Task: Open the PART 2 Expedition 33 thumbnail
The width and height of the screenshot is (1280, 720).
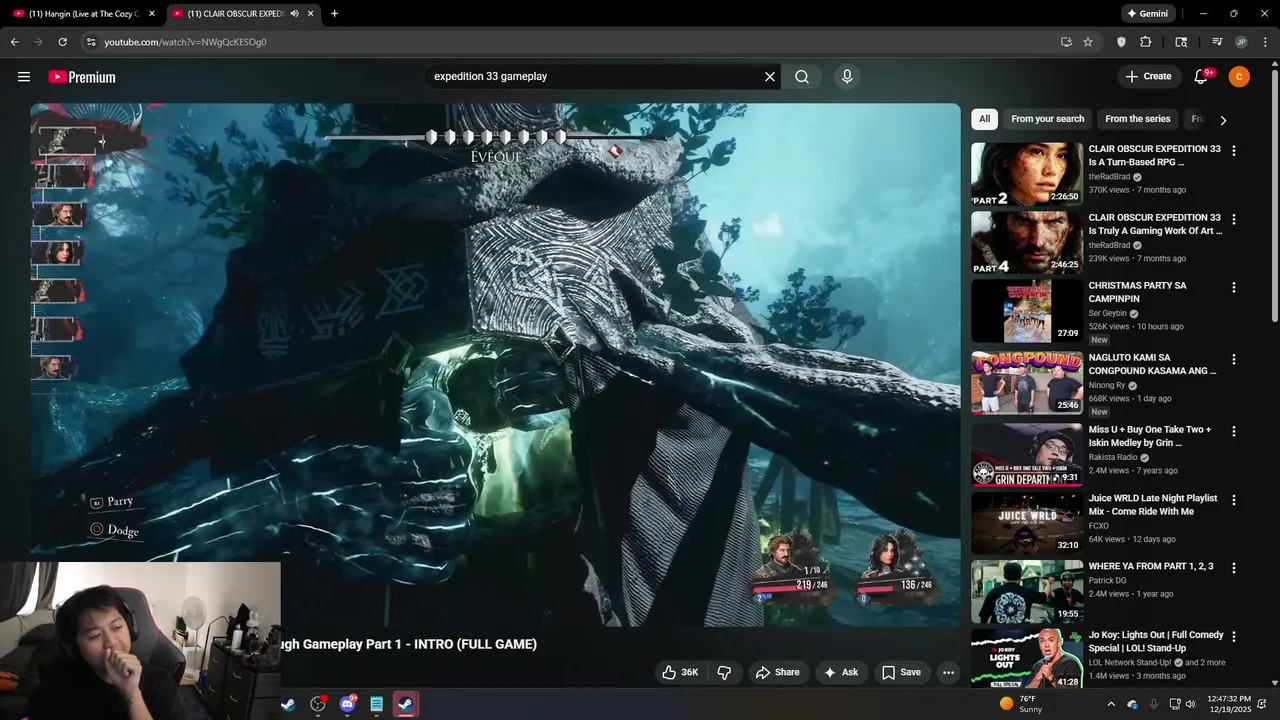Action: coord(1027,174)
